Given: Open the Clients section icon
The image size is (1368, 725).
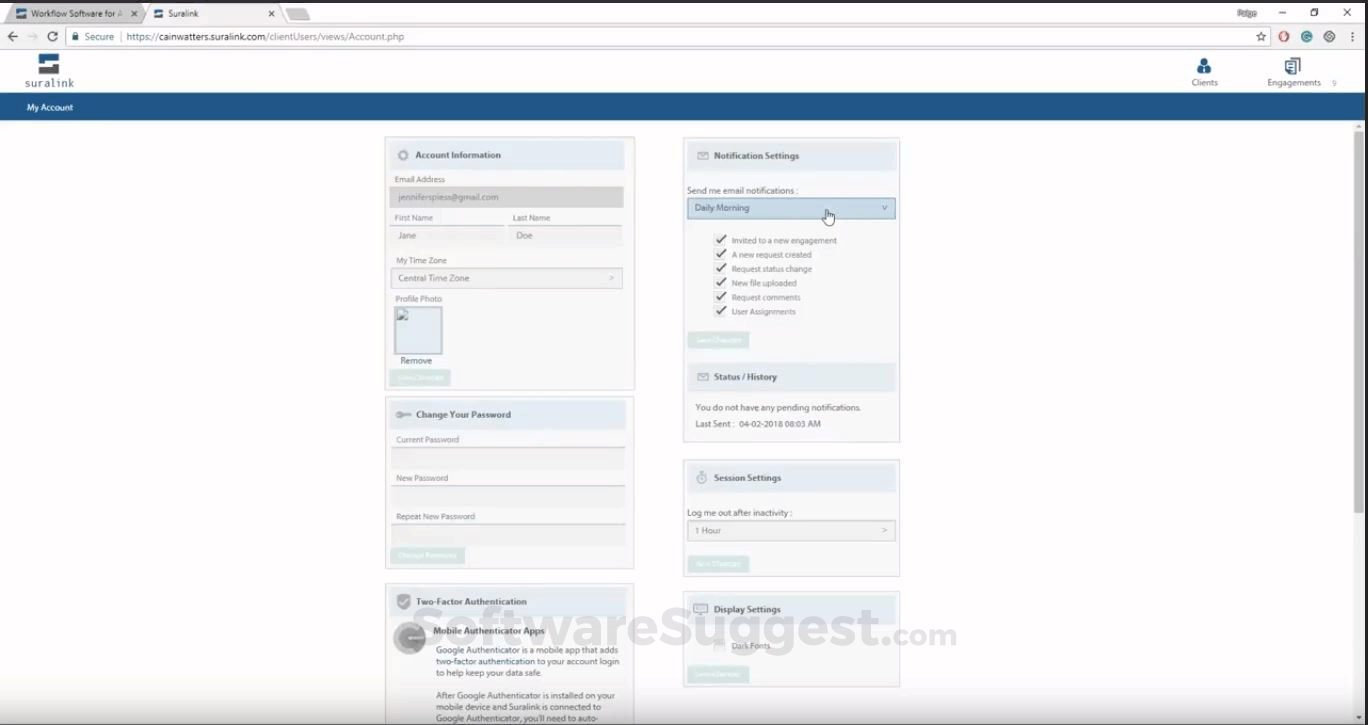Looking at the screenshot, I should [x=1204, y=70].
